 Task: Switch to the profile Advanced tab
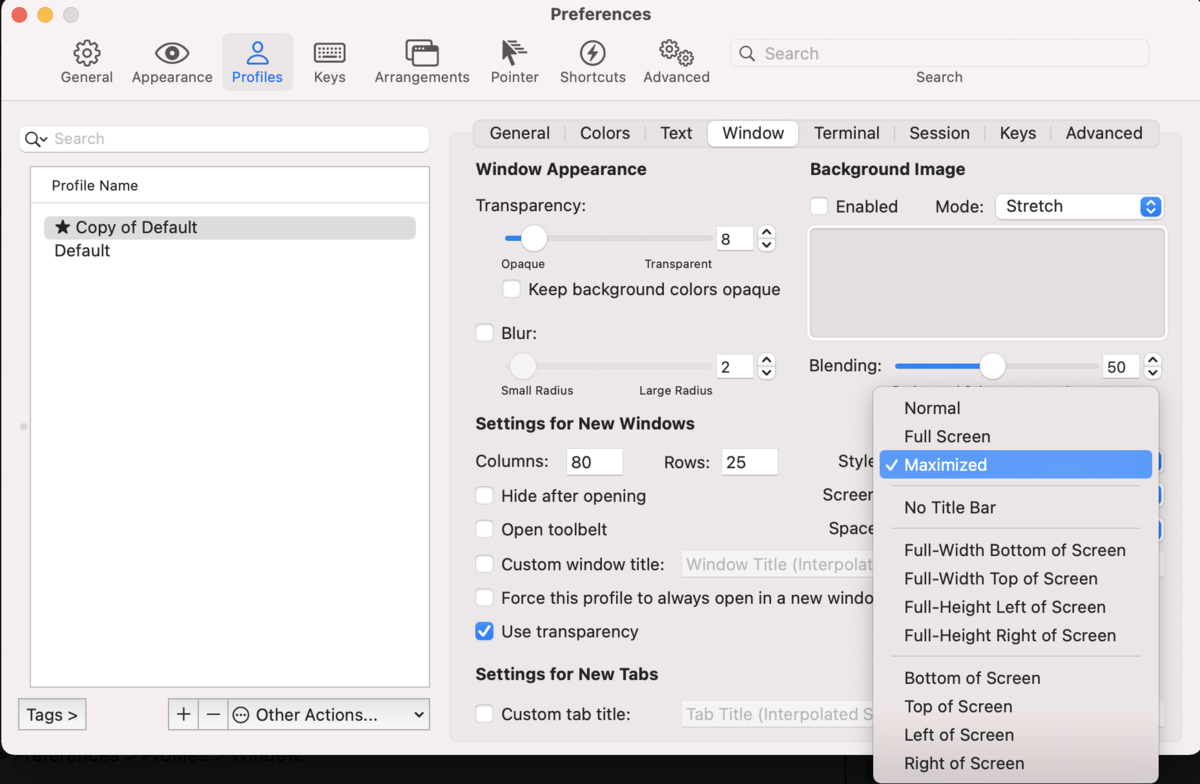1104,133
